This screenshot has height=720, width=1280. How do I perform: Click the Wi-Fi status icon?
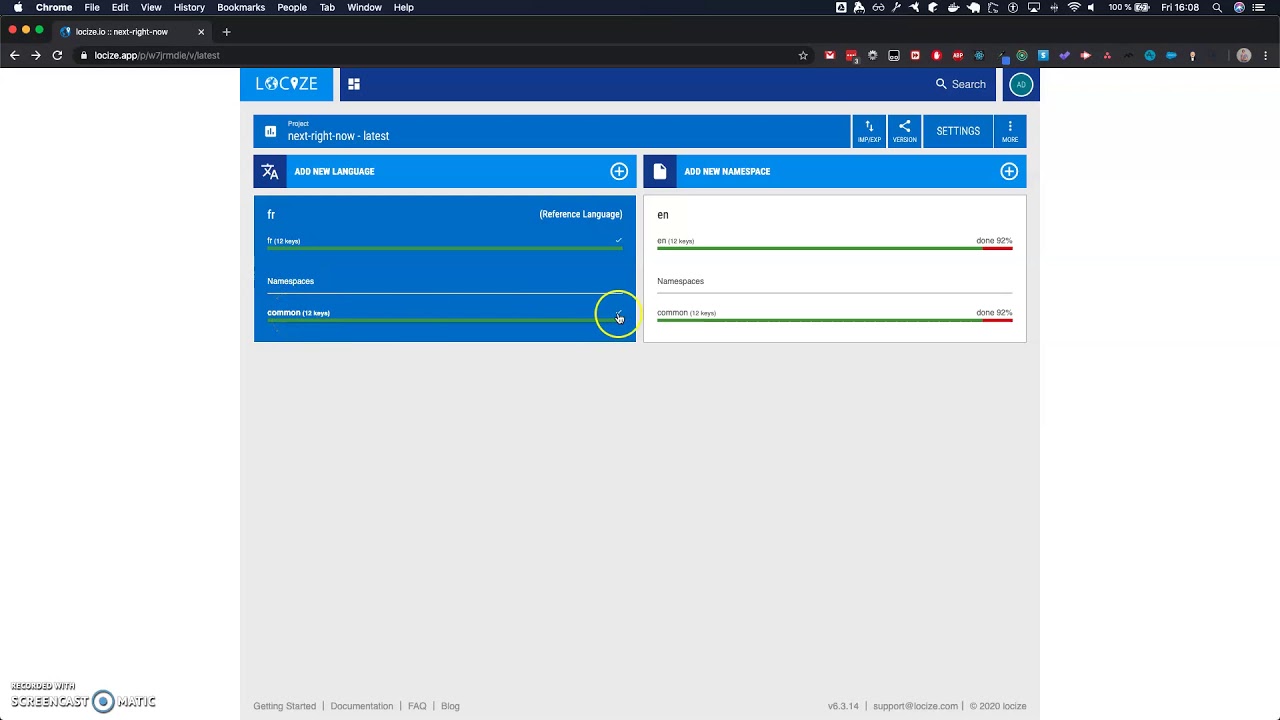click(x=1074, y=7)
